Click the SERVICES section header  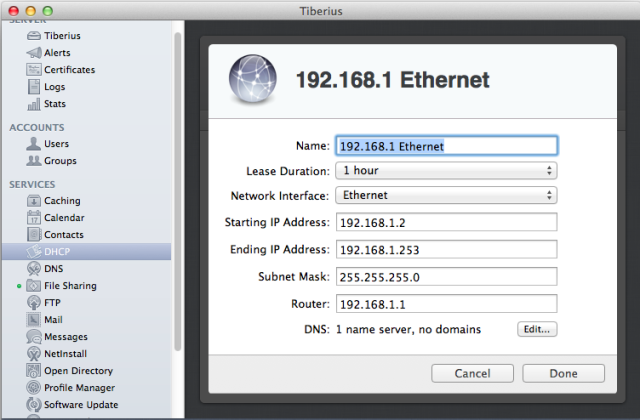pyautogui.click(x=32, y=184)
